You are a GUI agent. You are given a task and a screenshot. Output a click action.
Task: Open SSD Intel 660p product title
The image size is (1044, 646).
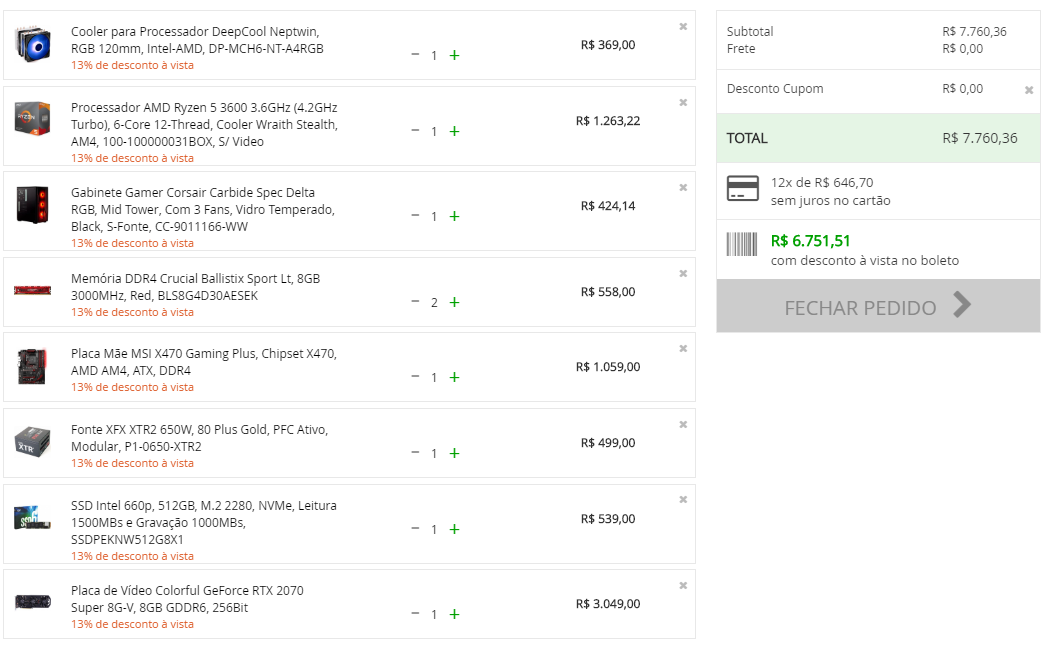[x=204, y=523]
